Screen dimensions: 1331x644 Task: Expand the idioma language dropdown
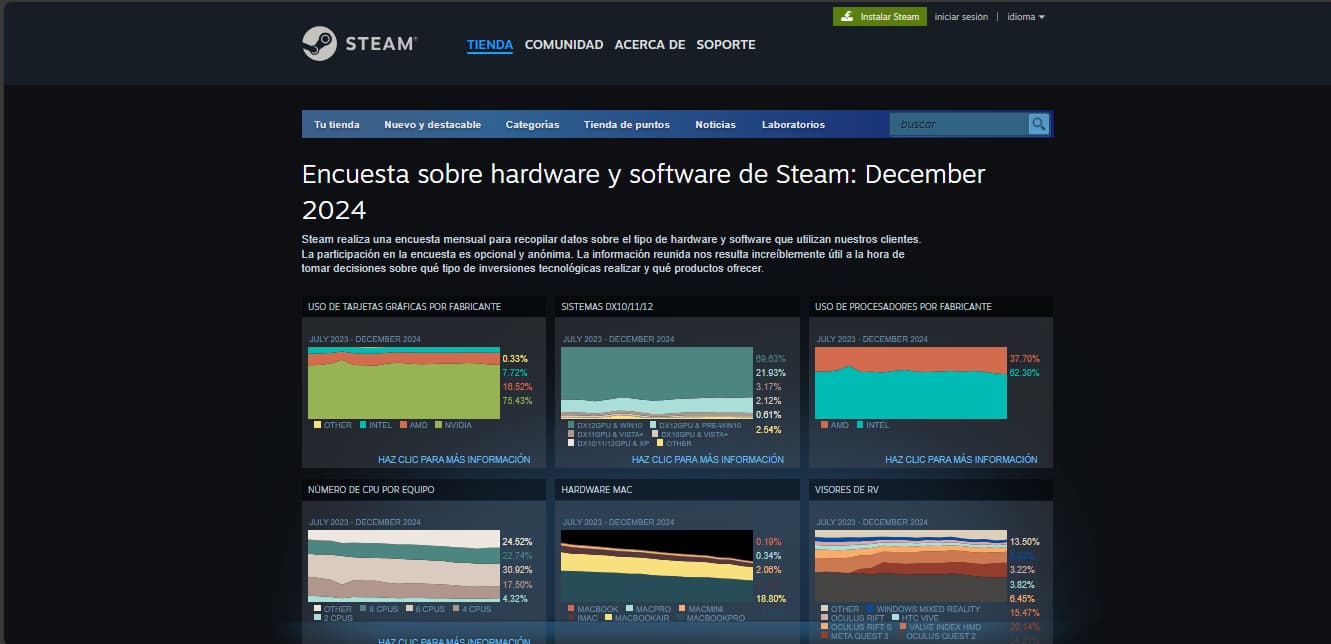tap(1026, 17)
